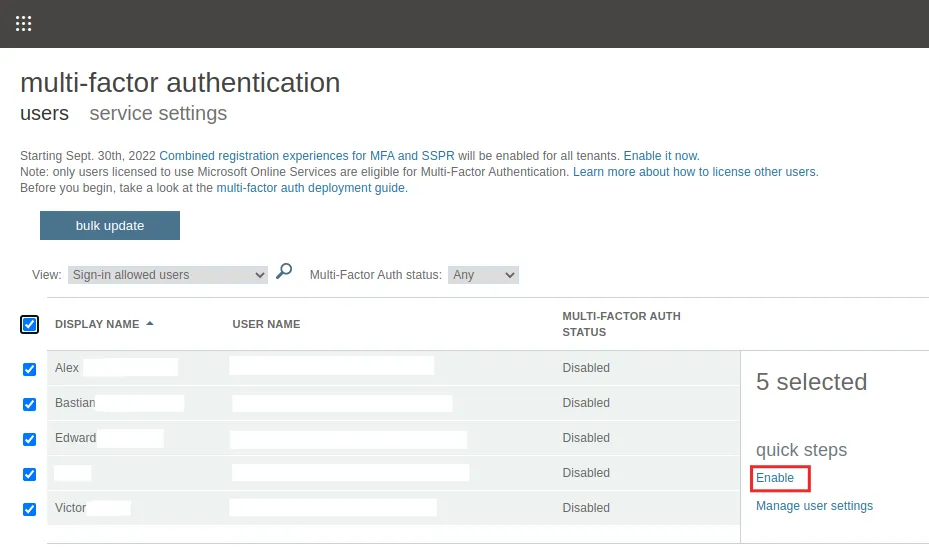The height and width of the screenshot is (553, 929).
Task: Sort by the User Name column header
Action: pyautogui.click(x=266, y=324)
